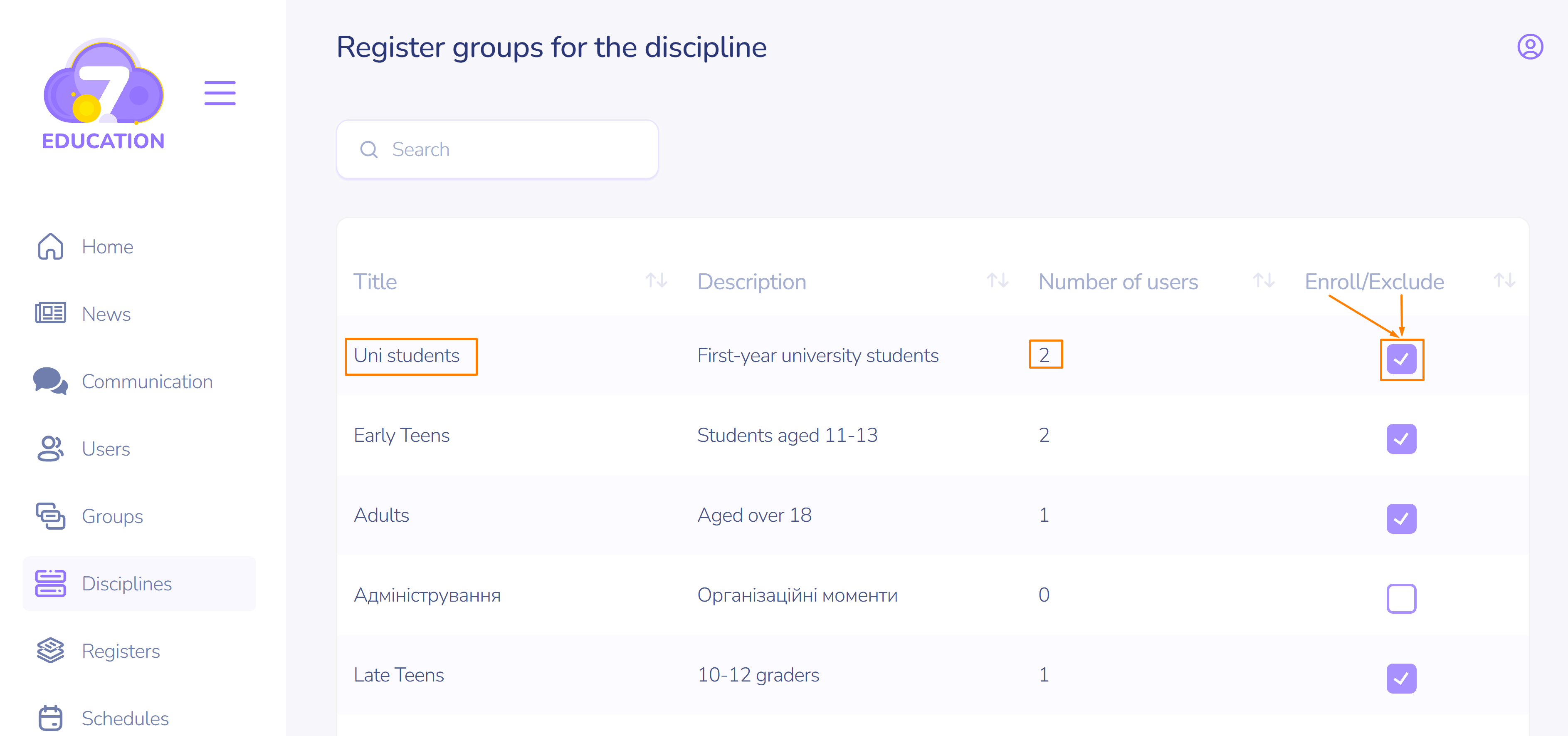Click the Users people icon
Image resolution: width=1568 pixels, height=736 pixels.
[51, 449]
